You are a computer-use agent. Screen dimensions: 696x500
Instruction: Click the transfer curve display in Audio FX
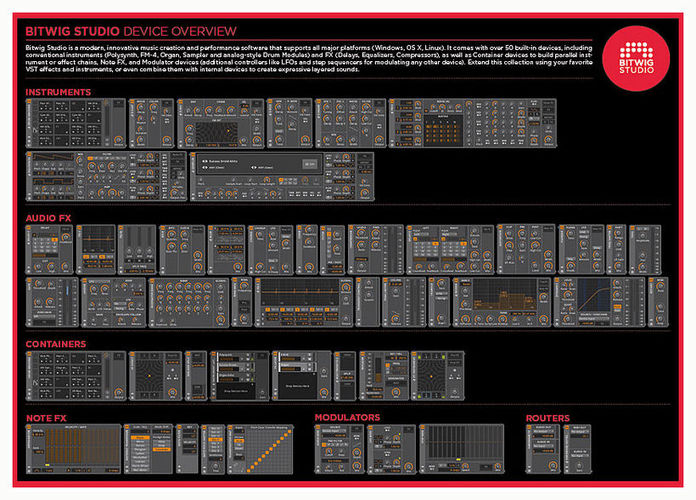coord(593,296)
